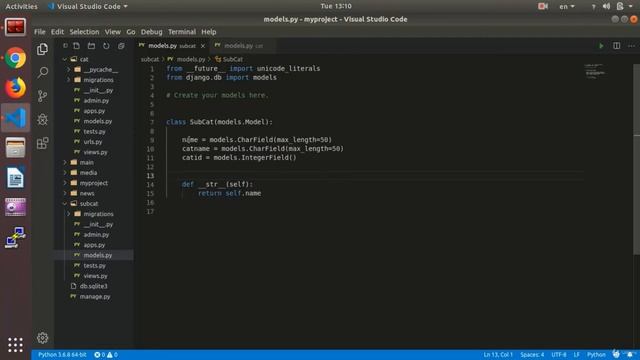The width and height of the screenshot is (640, 360).
Task: Click Spaces: 4 indentation setting
Action: [532, 355]
